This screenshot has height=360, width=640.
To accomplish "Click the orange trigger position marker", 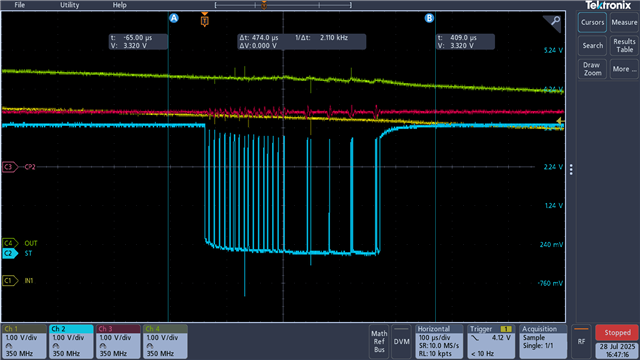I will [204, 20].
